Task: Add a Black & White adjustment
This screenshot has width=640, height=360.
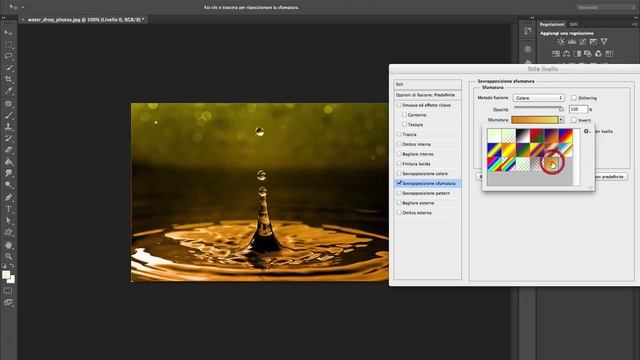Action: point(577,53)
